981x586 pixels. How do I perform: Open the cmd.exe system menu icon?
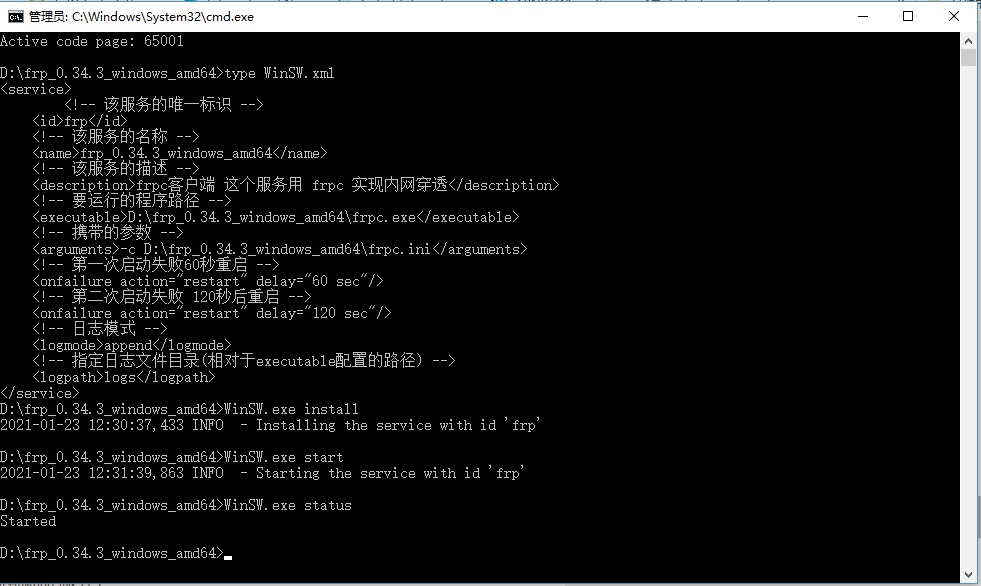pyautogui.click(x=16, y=16)
